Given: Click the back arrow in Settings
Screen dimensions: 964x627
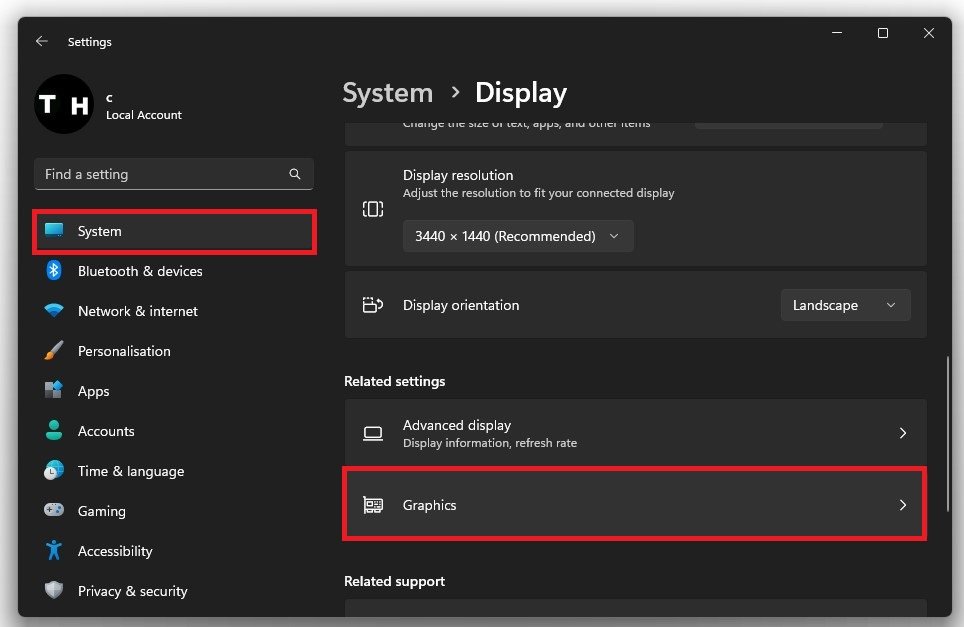Looking at the screenshot, I should point(41,42).
